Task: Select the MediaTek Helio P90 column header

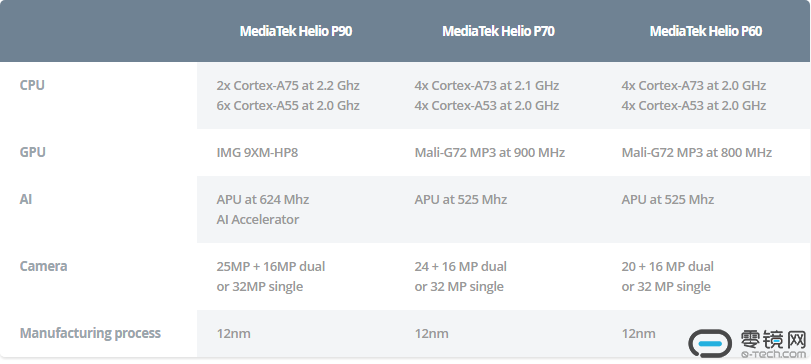Action: point(296,31)
